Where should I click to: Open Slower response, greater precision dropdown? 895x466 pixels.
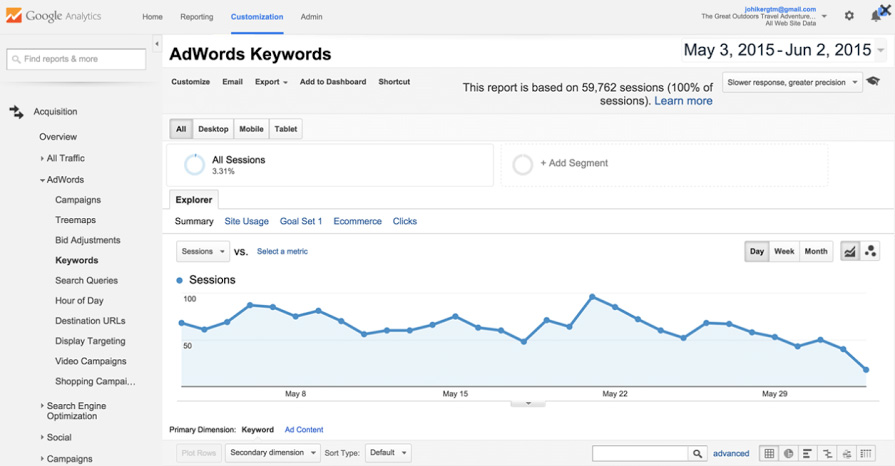[x=792, y=82]
